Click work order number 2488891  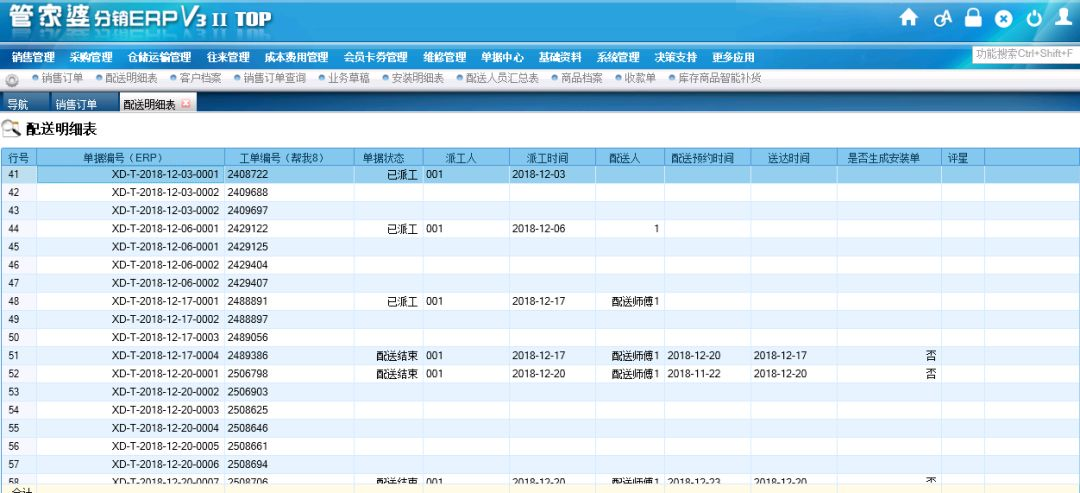pyautogui.click(x=248, y=302)
